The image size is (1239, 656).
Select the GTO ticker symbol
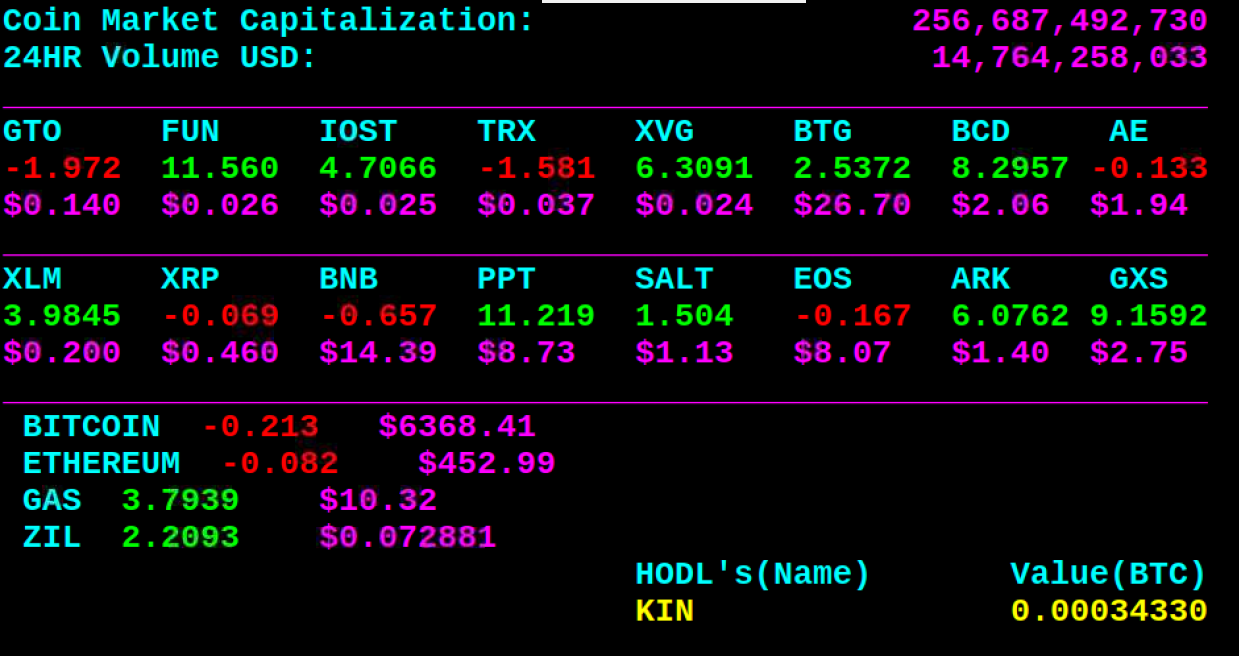coord(30,130)
